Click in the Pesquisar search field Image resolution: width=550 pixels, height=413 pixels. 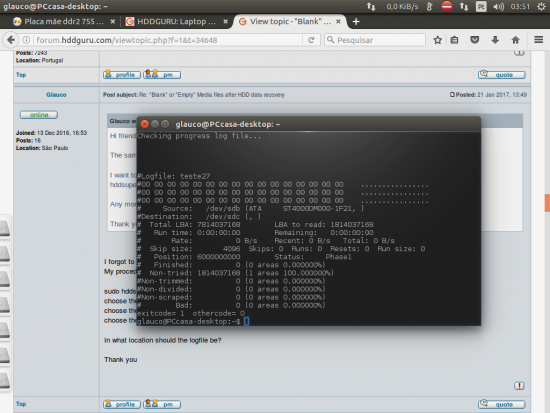click(x=375, y=40)
